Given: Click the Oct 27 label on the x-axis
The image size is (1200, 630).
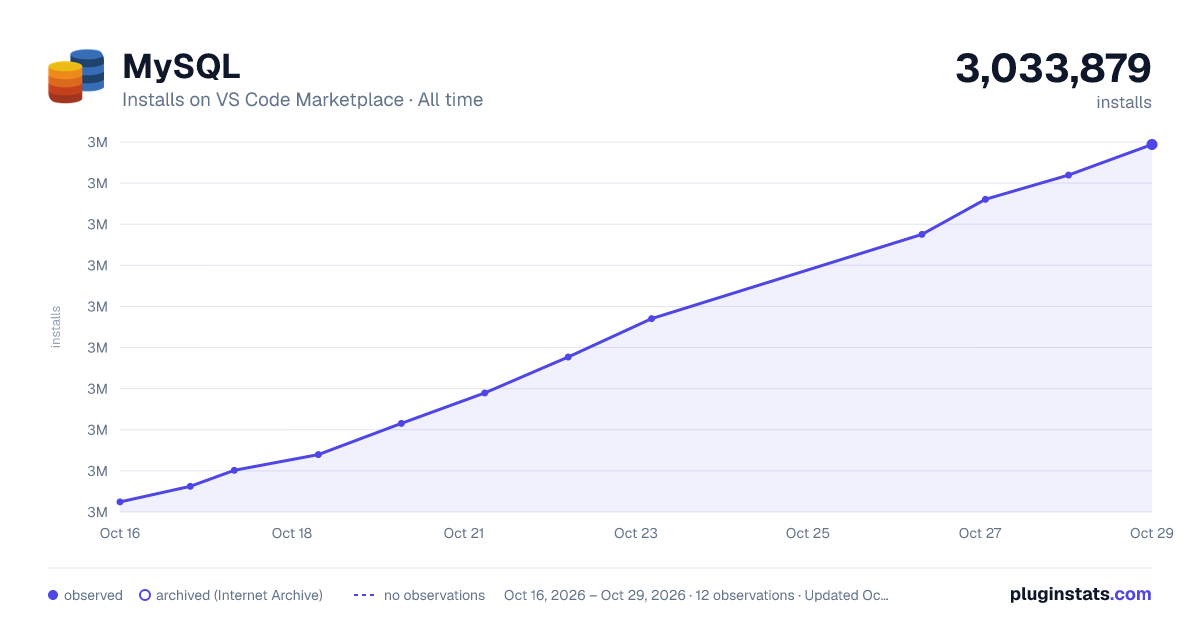Looking at the screenshot, I should click(980, 533).
